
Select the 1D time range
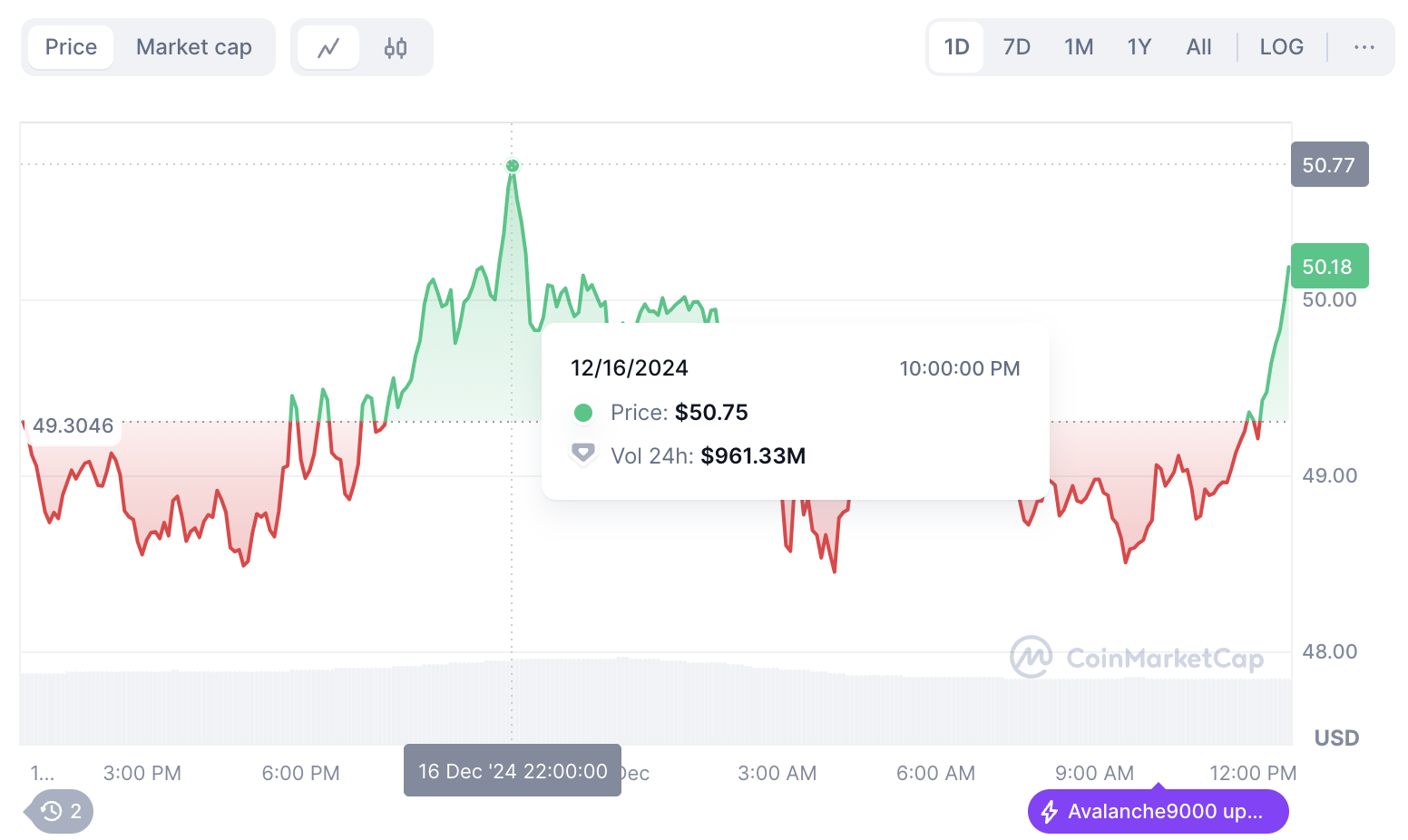point(957,47)
